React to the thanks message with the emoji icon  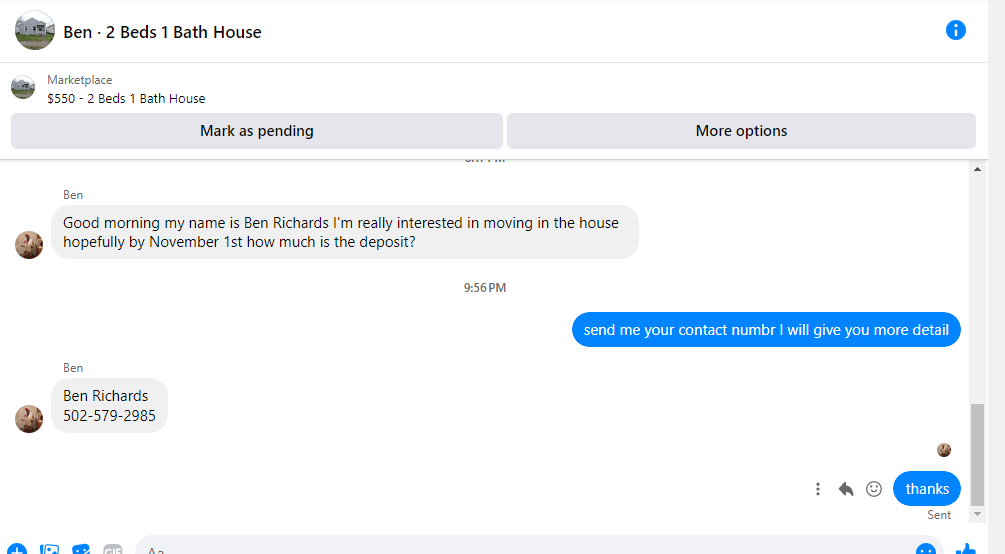(x=874, y=489)
